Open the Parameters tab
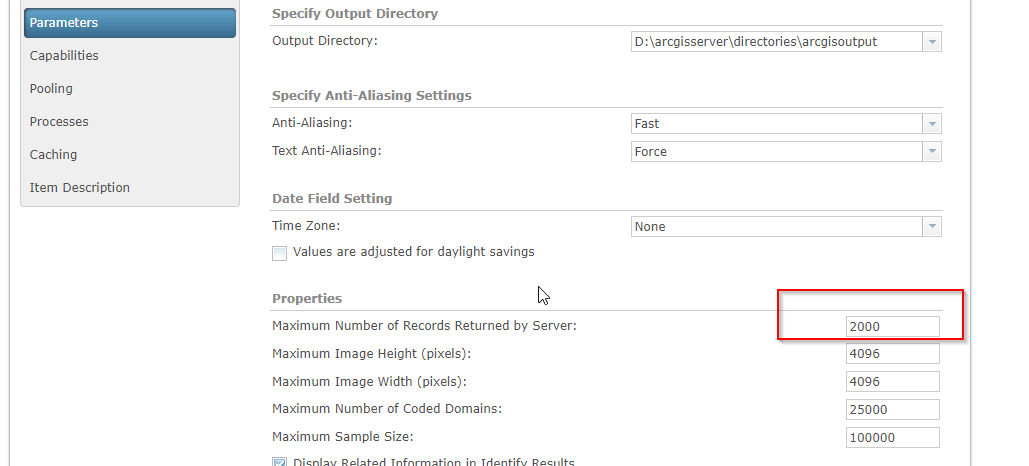 130,23
